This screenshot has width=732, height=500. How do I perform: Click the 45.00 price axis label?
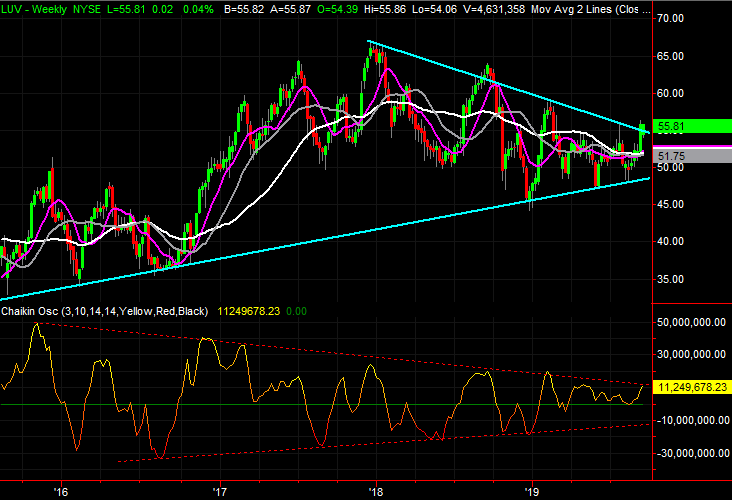(670, 204)
